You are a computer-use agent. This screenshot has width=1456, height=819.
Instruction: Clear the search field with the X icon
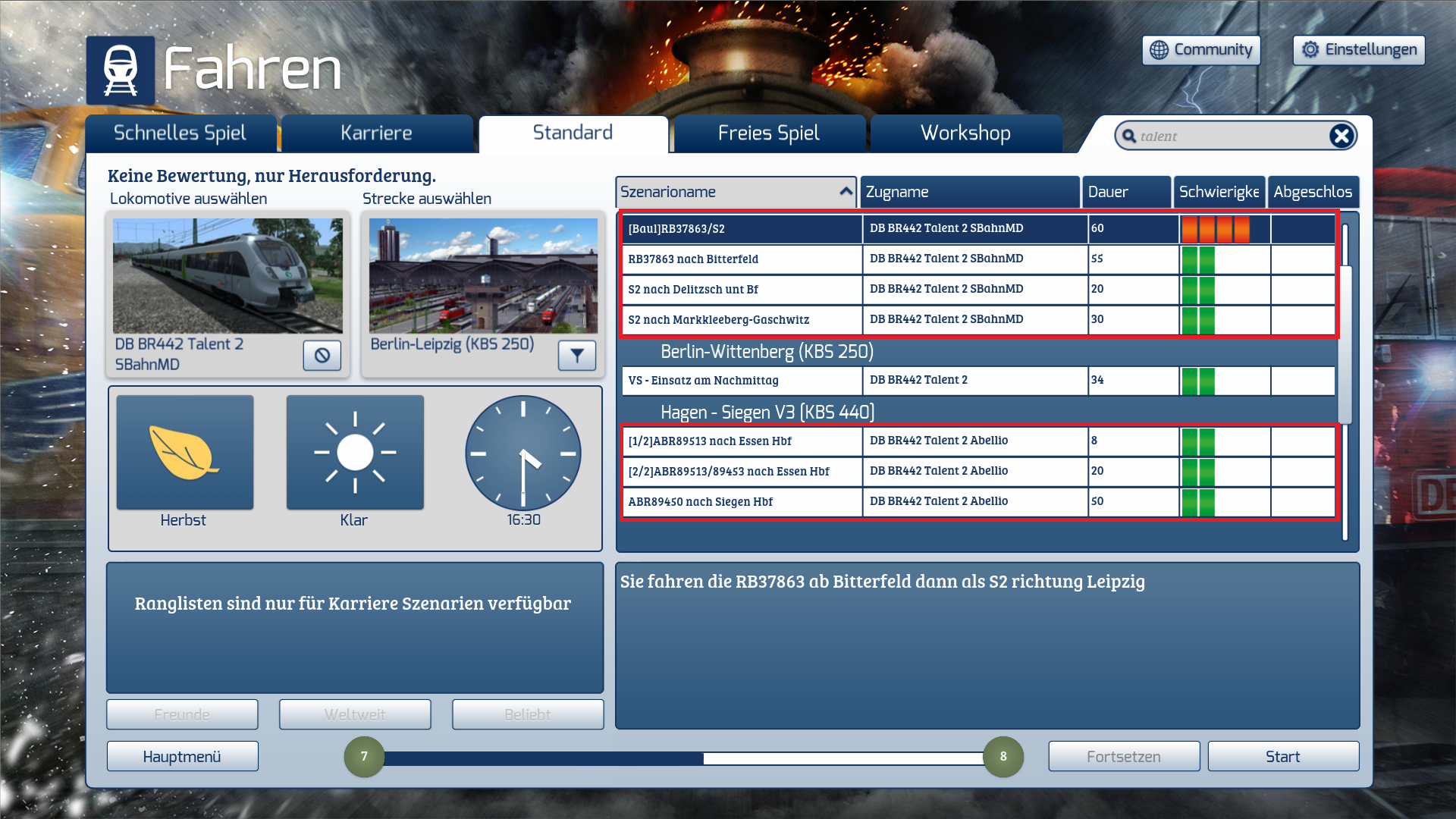pyautogui.click(x=1341, y=136)
